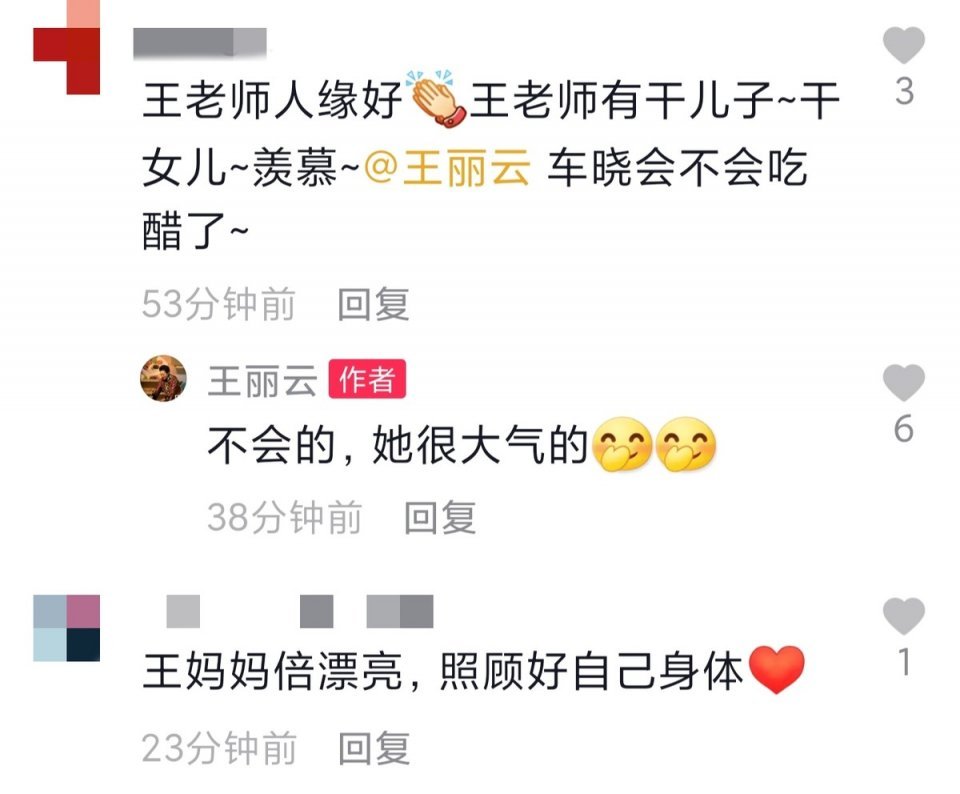Open the blurred username of first commenter
Screen dimensions: 960x794
pos(200,43)
